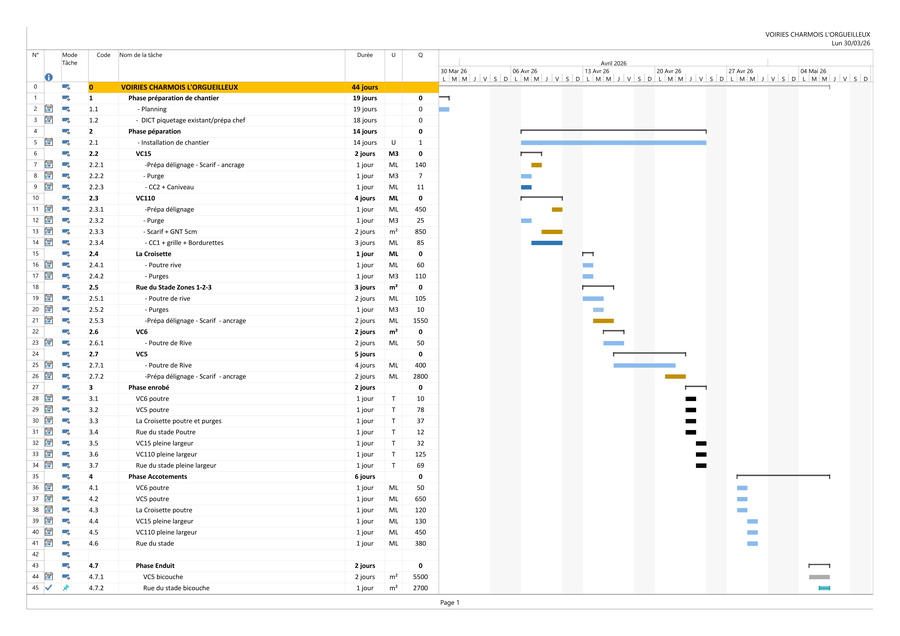This screenshot has width=900, height=636.
Task: Click the 'Mode Tâche' column header
Action: coord(70,59)
